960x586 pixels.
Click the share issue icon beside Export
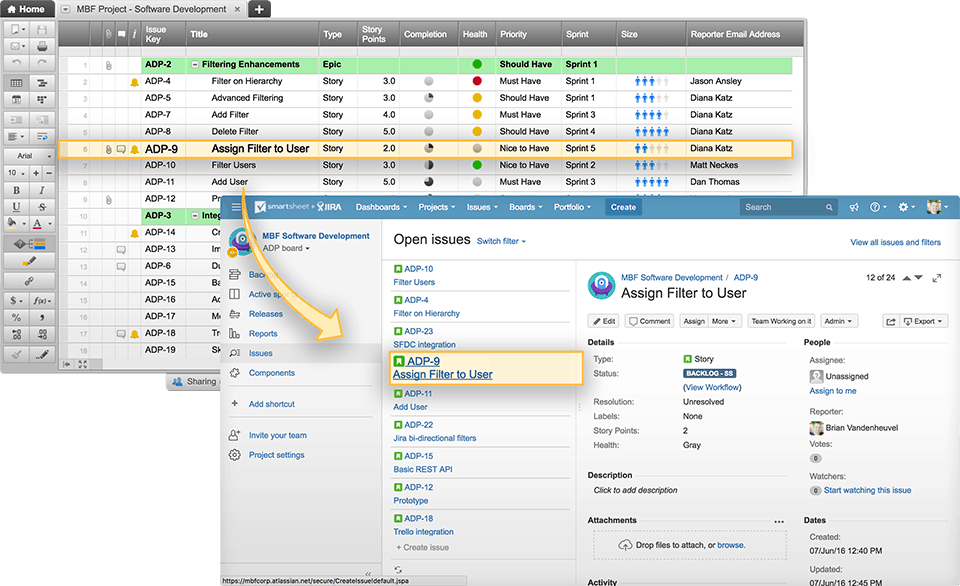tap(890, 321)
